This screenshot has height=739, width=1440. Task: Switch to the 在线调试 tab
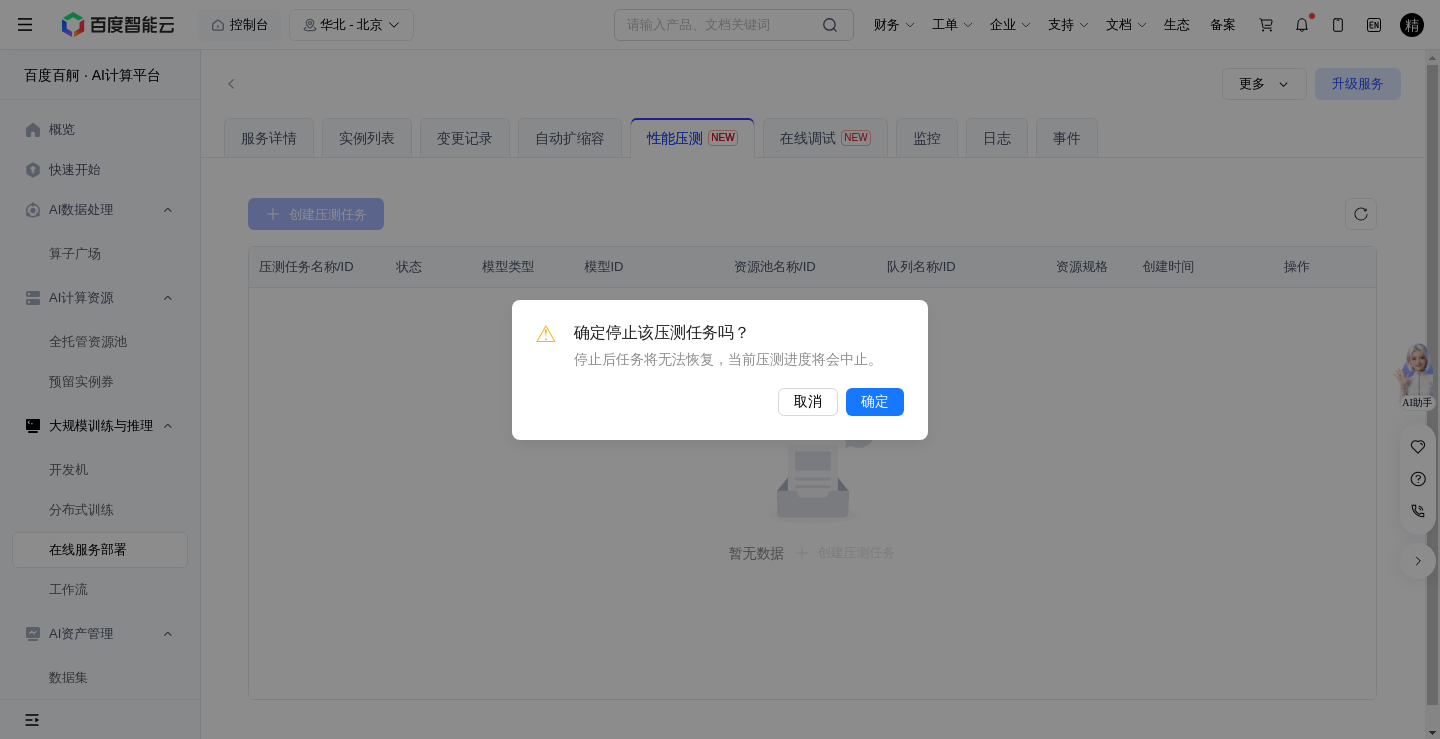point(825,138)
